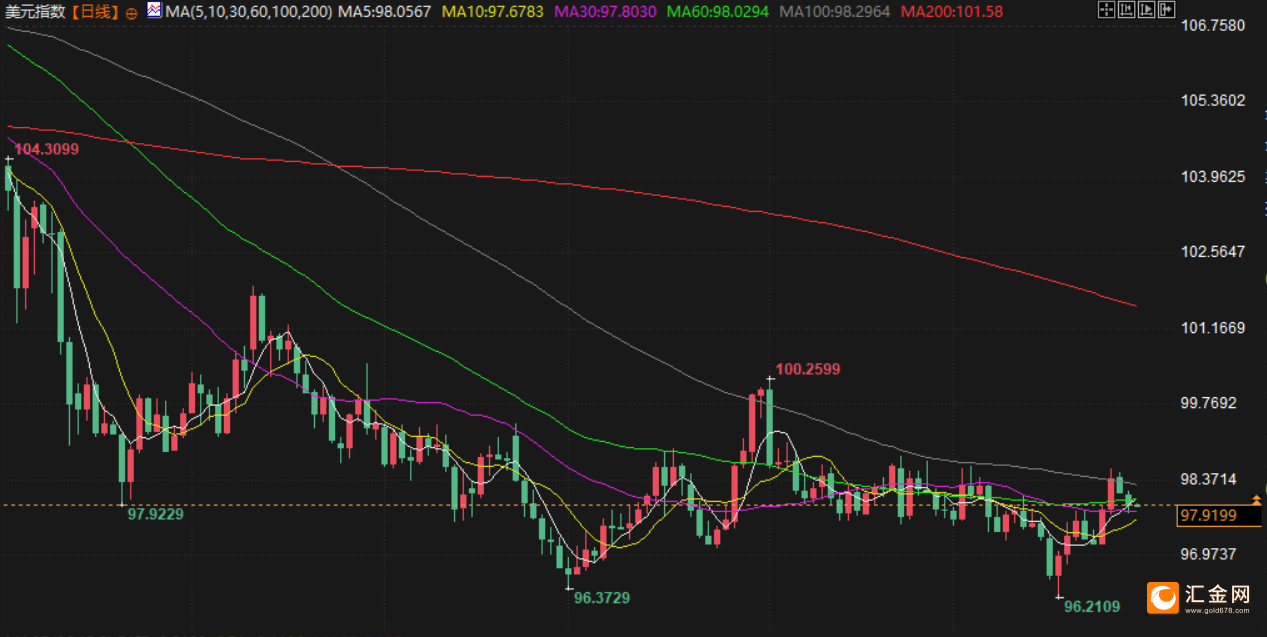Select the MA5:98.0567 legend value
The height and width of the screenshot is (637, 1267).
click(x=385, y=12)
